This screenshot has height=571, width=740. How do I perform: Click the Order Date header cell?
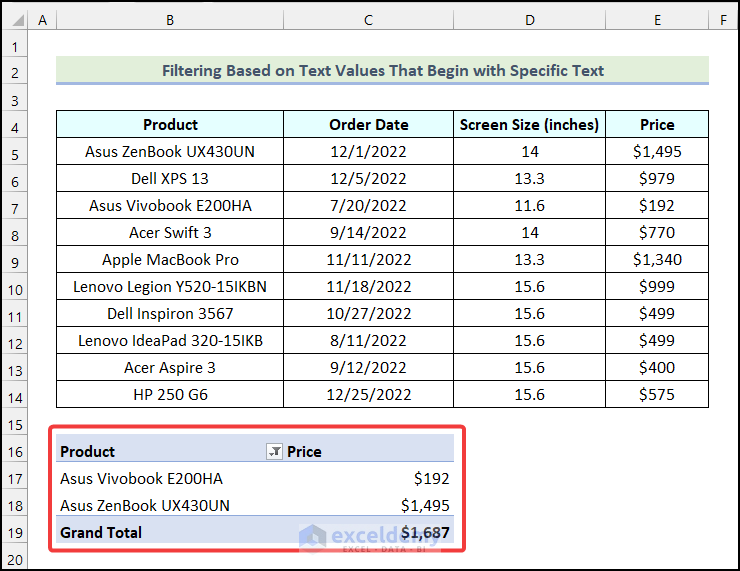[368, 125]
